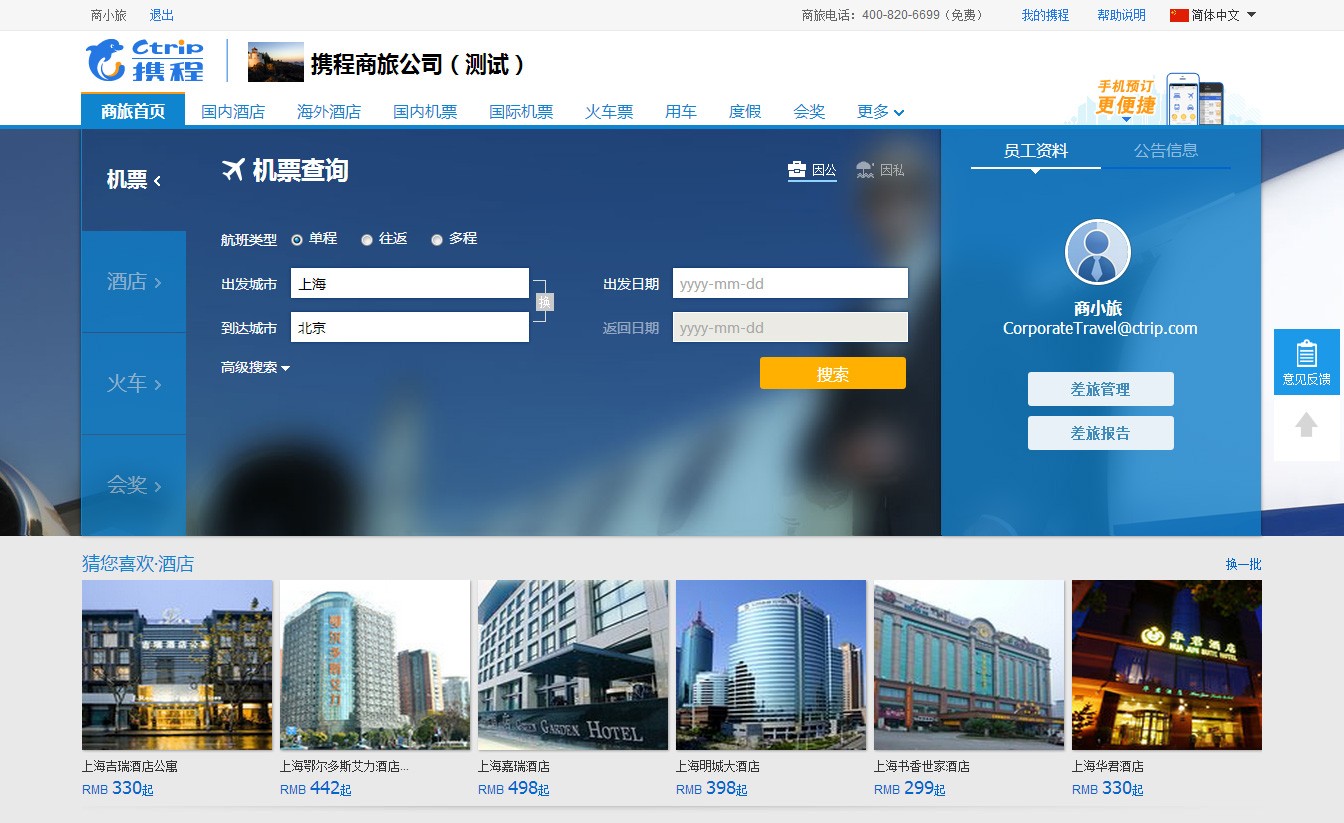Viewport: 1344px width, 823px height.
Task: Expand the 酒店 side panel tab
Action: 134,282
